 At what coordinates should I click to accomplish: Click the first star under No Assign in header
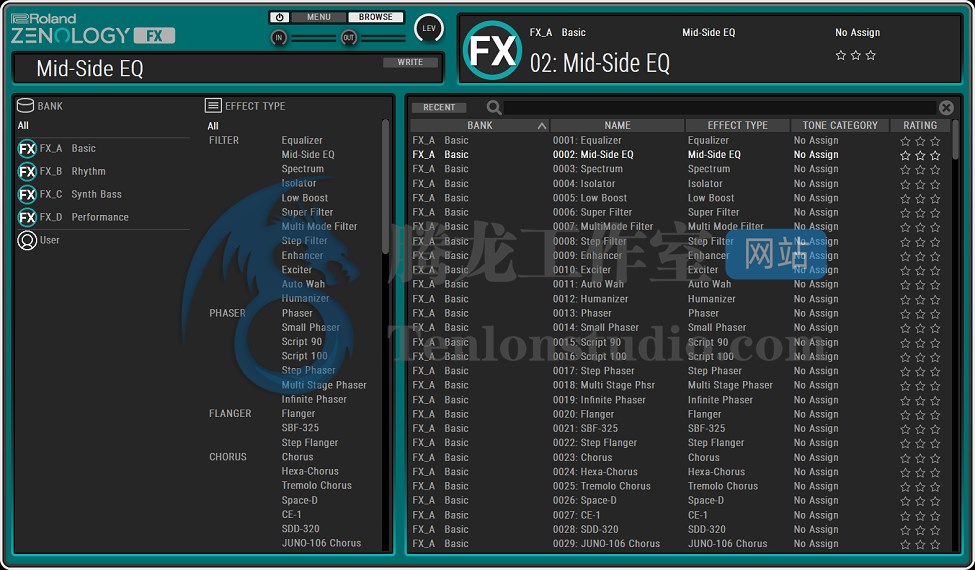pyautogui.click(x=841, y=55)
